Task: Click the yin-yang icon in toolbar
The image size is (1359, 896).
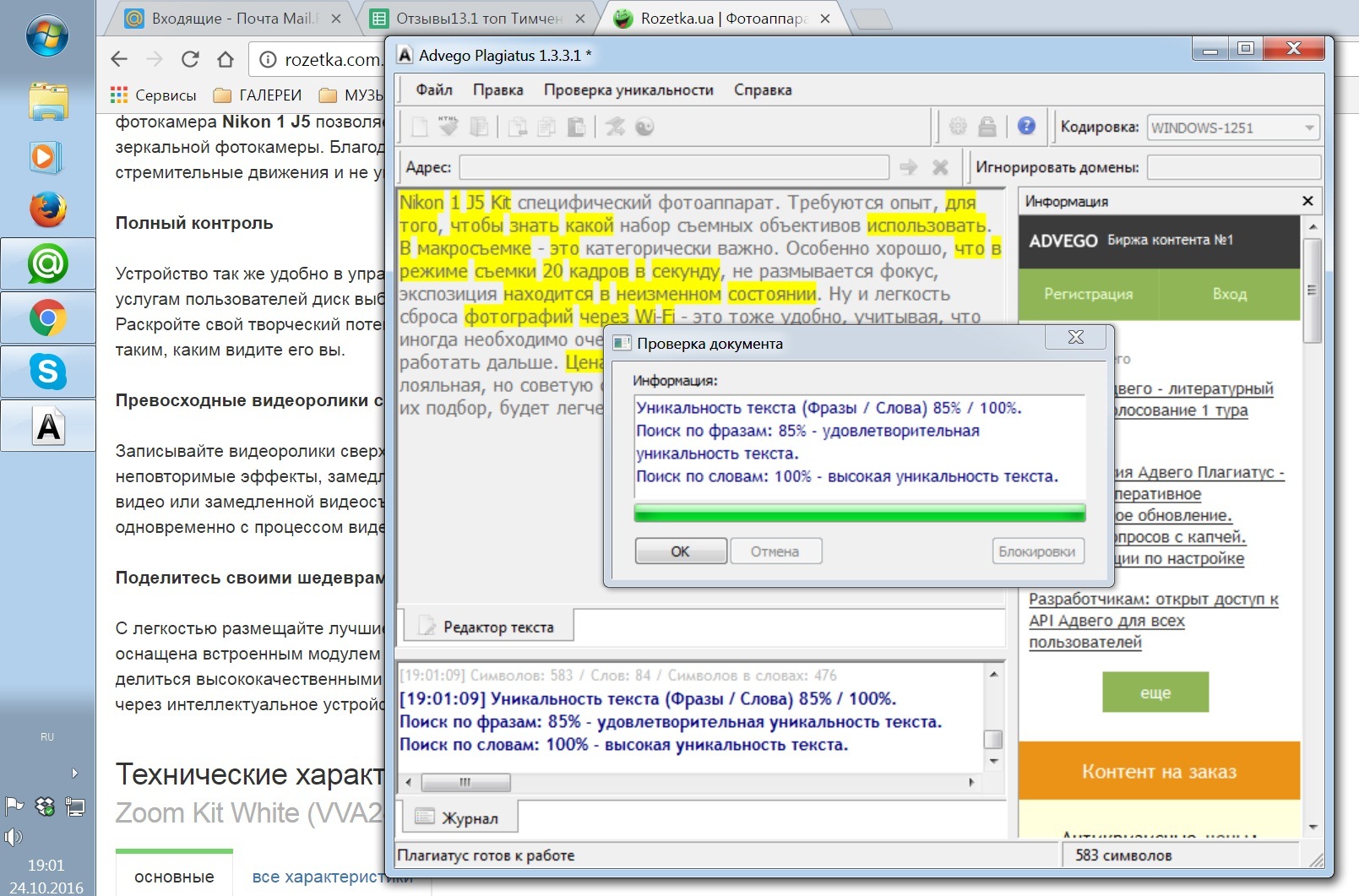Action: coord(644,127)
